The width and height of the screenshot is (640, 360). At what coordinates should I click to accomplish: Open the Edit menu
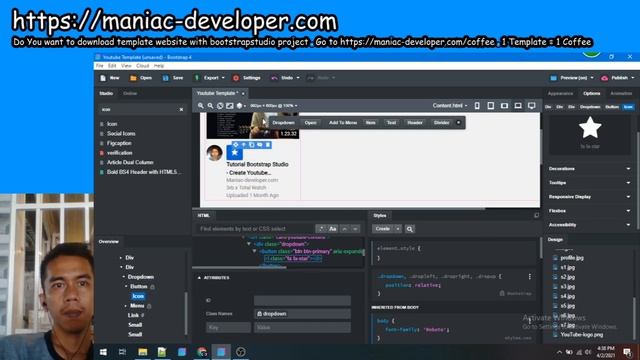pos(112,66)
